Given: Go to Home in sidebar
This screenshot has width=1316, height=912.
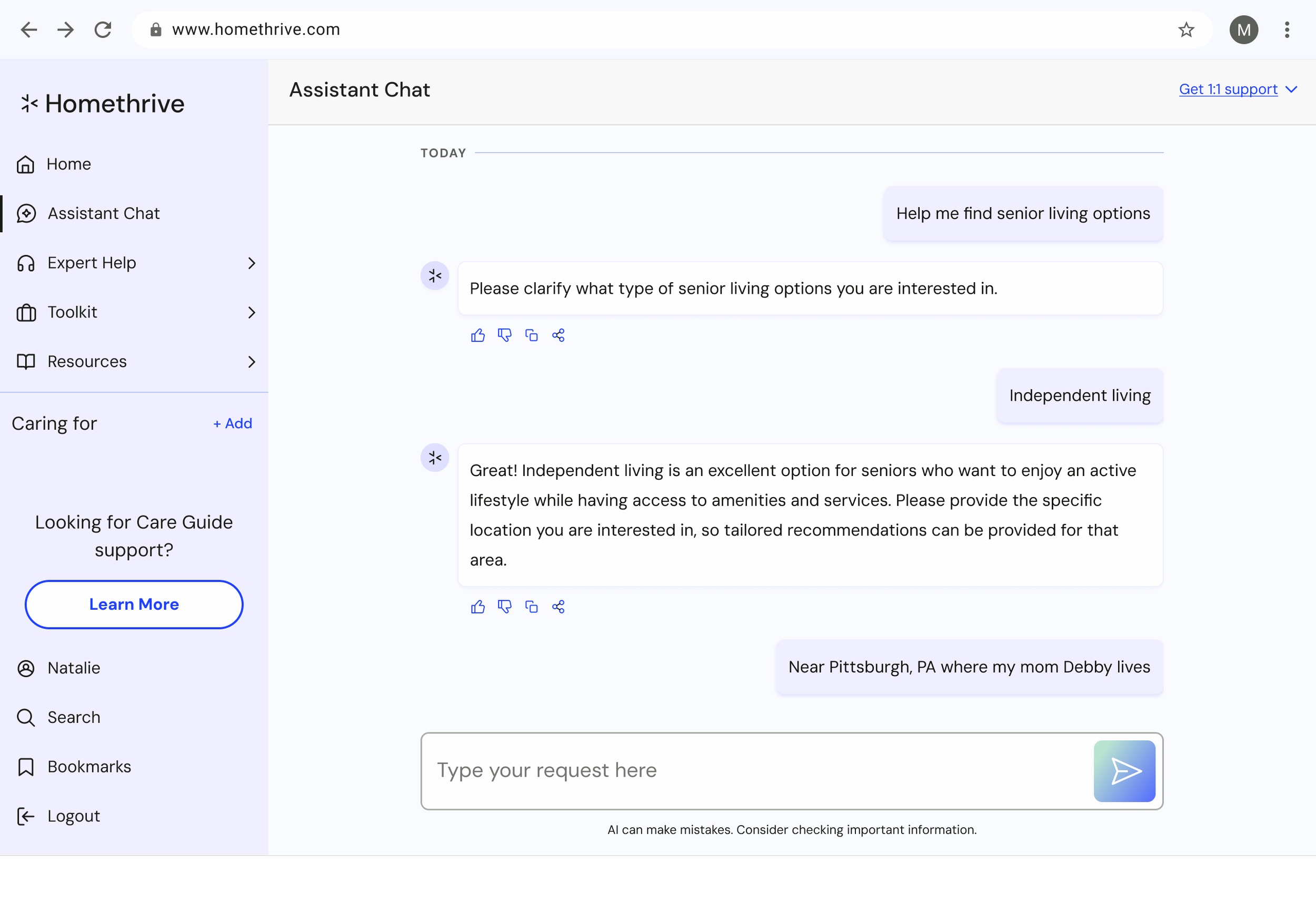Looking at the screenshot, I should [68, 164].
